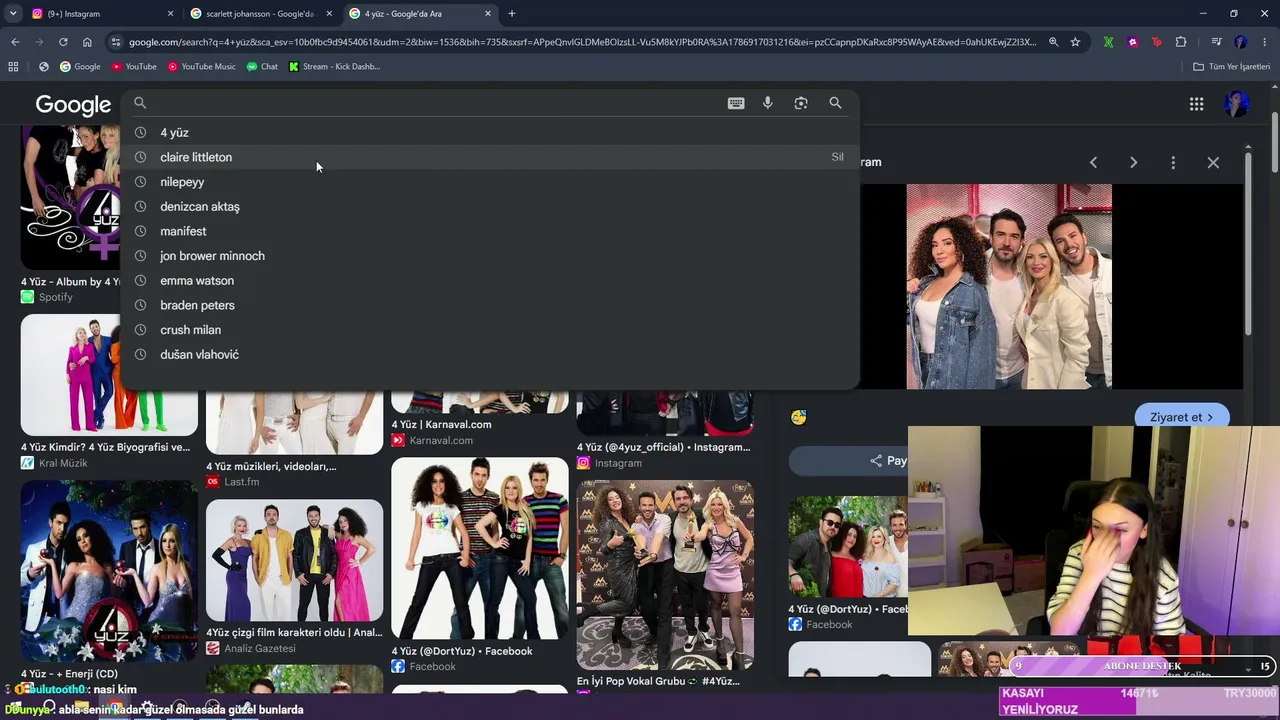
Task: Open the red Tp extension
Action: (x=1157, y=42)
